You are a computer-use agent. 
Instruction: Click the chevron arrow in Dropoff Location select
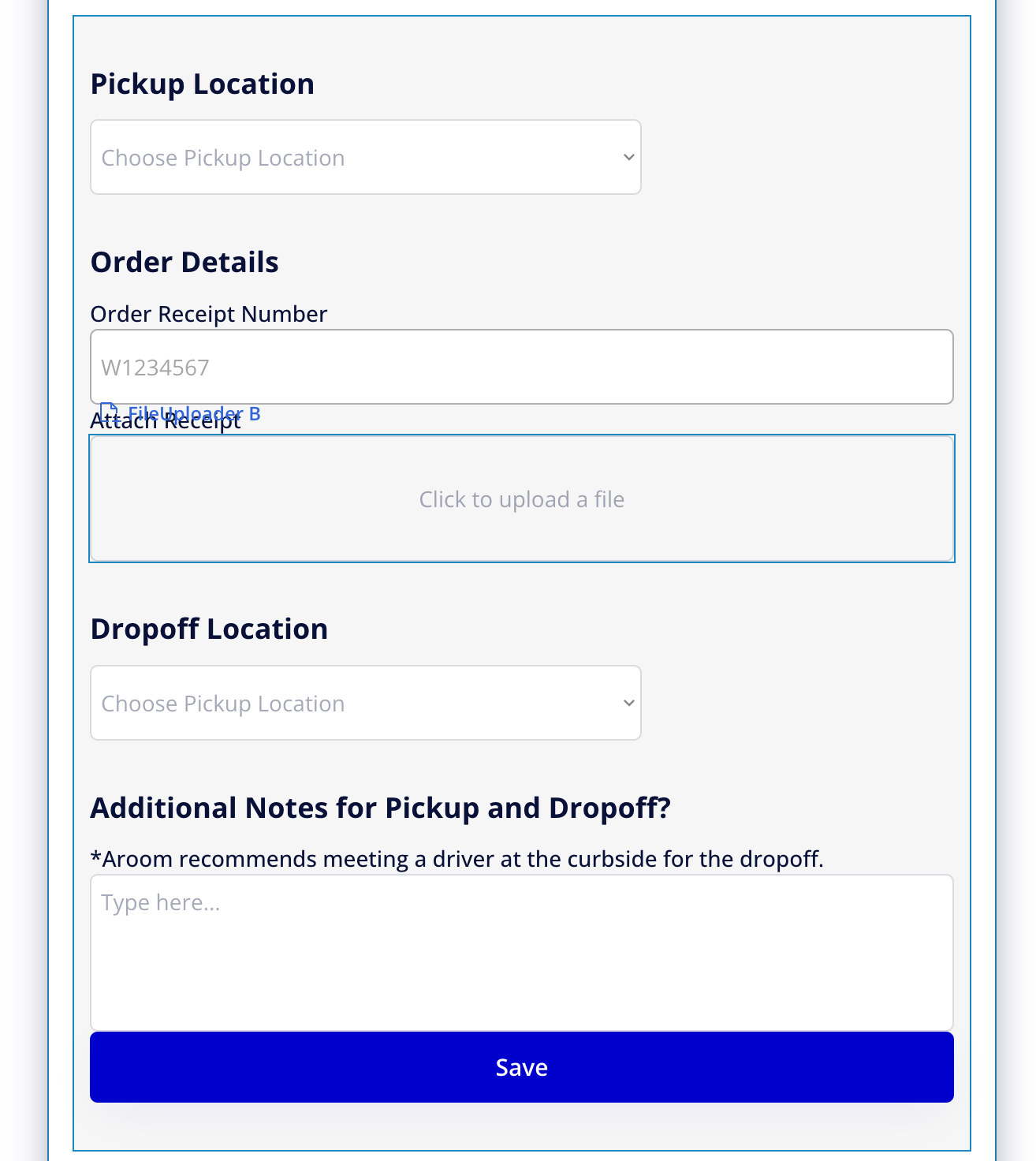click(x=628, y=703)
